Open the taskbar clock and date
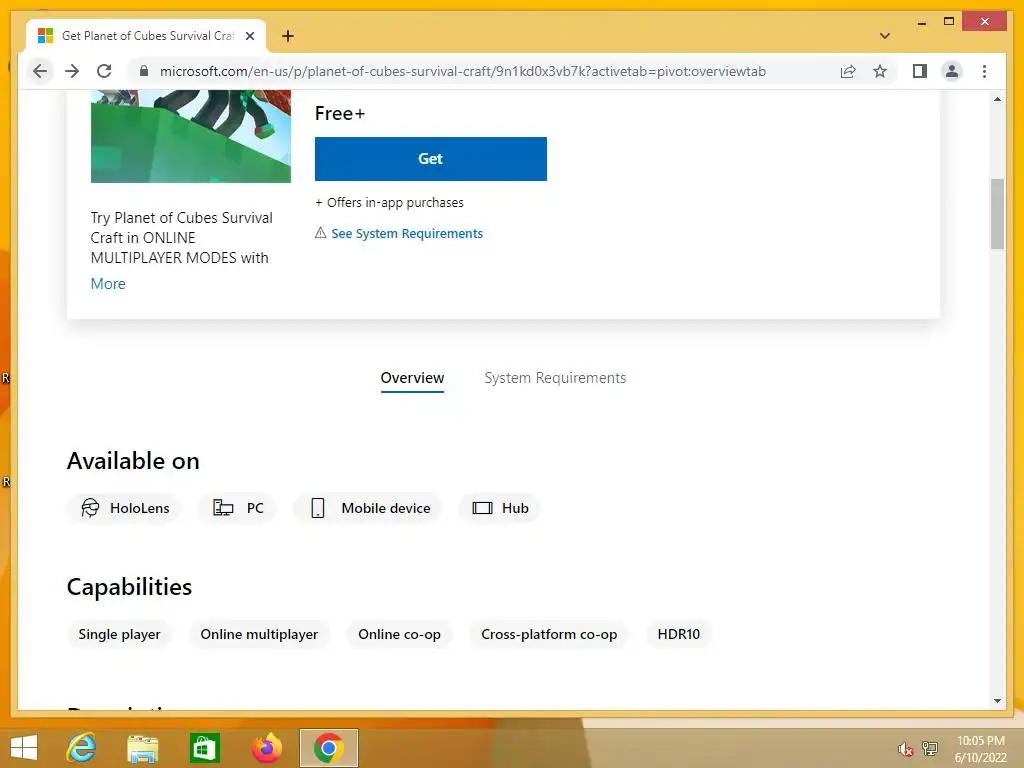 pyautogui.click(x=981, y=749)
